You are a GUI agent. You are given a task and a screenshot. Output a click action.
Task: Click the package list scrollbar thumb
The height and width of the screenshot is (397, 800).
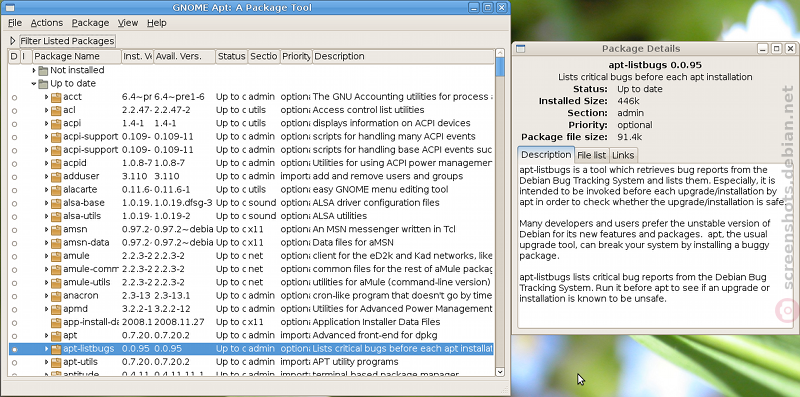click(500, 67)
